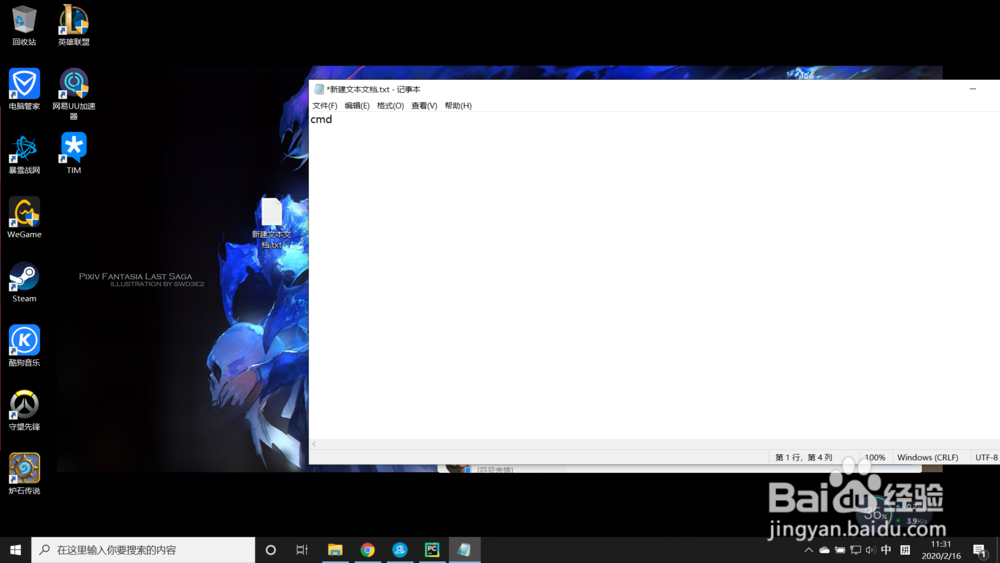Open the taskbar clock showing 11:31
The height and width of the screenshot is (563, 1000).
(941, 550)
